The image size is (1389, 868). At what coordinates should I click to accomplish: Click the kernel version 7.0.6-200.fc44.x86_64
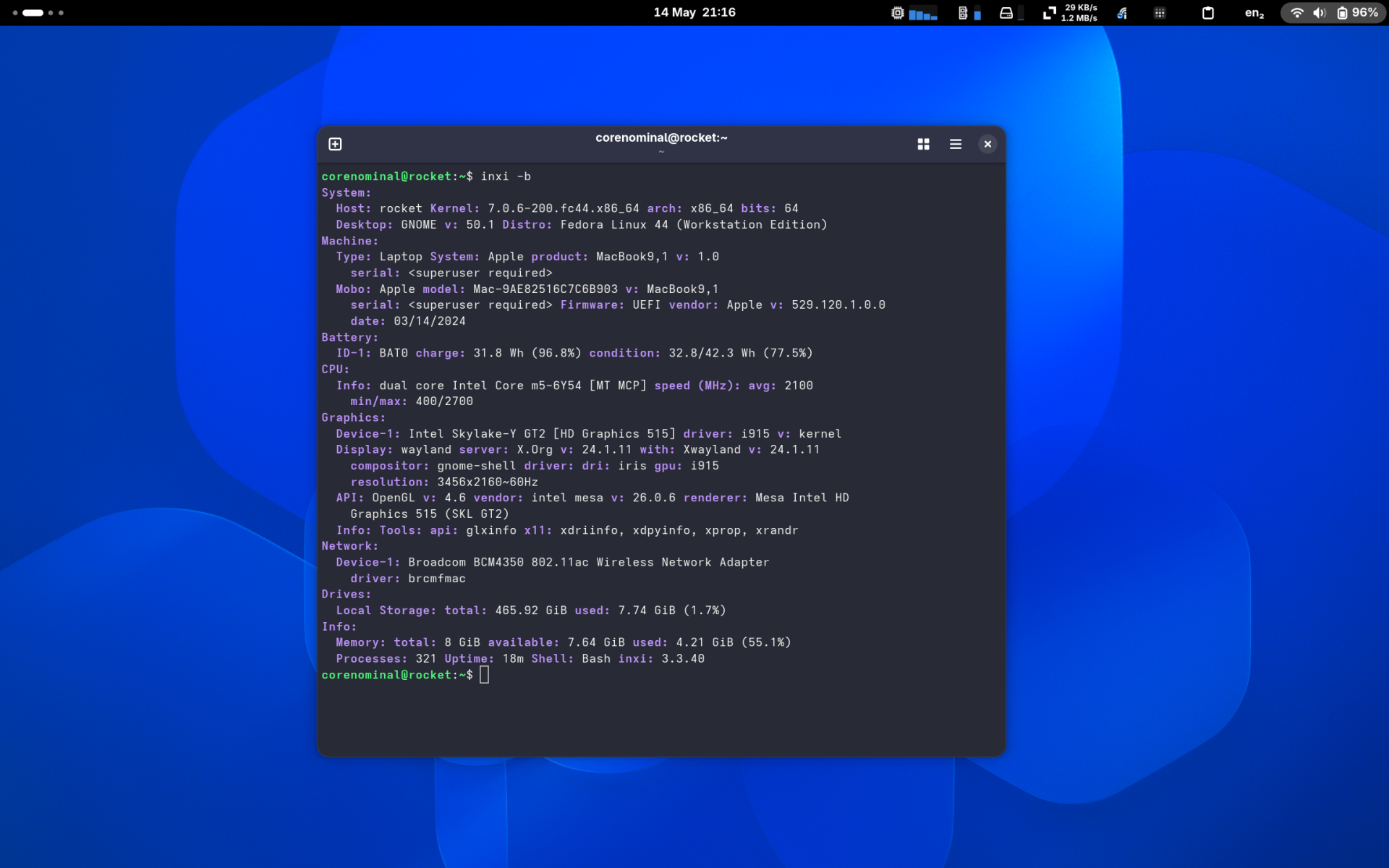564,208
